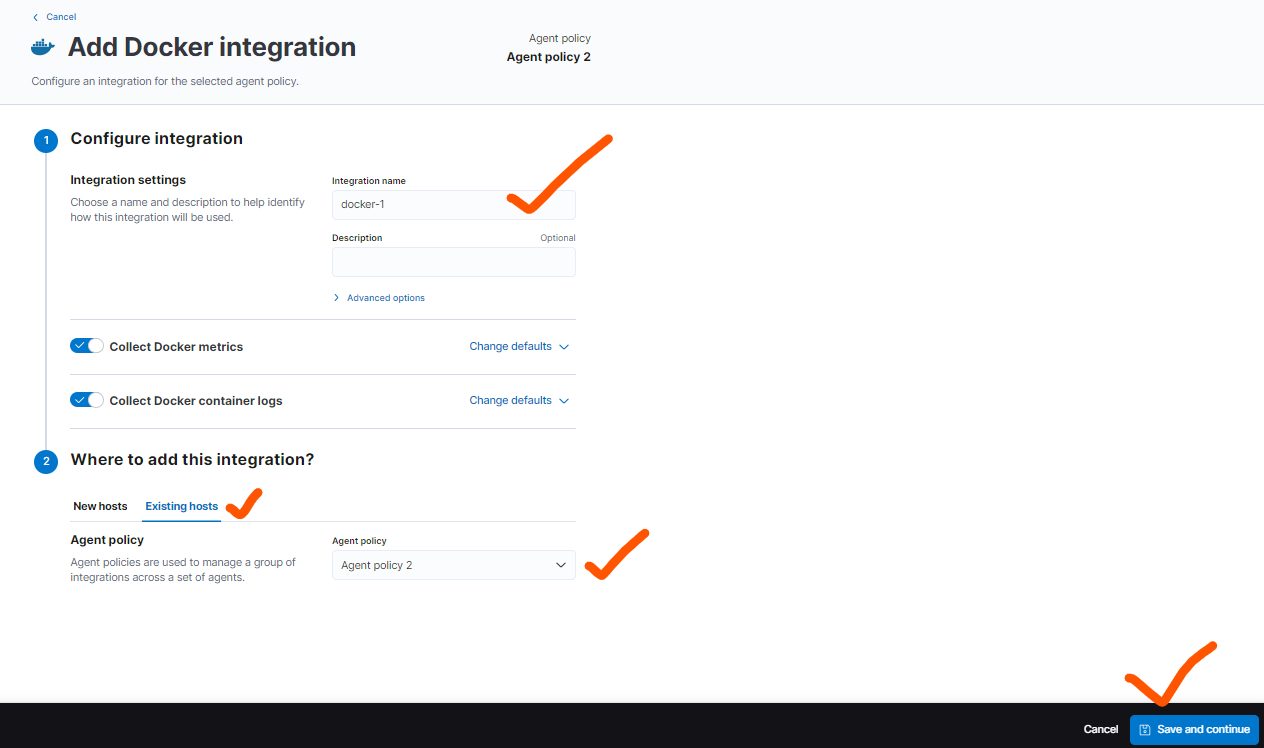Click the down chevron beside container logs defaults
This screenshot has width=1264, height=748.
click(564, 401)
